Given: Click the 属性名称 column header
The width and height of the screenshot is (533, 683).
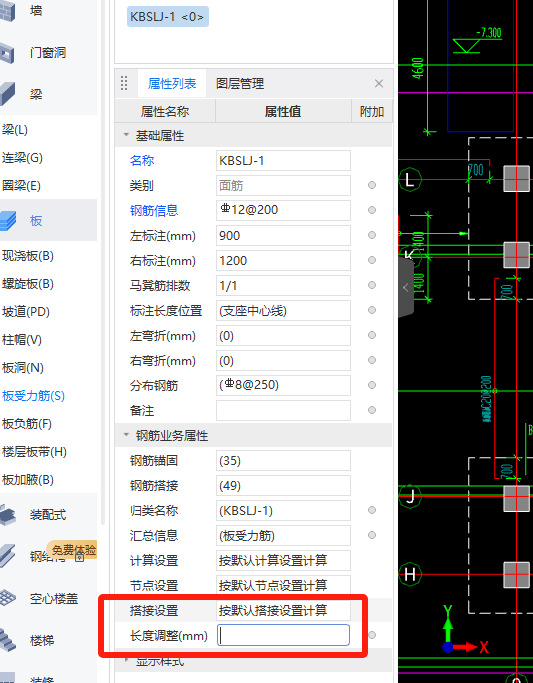Looking at the screenshot, I should click(x=165, y=112).
